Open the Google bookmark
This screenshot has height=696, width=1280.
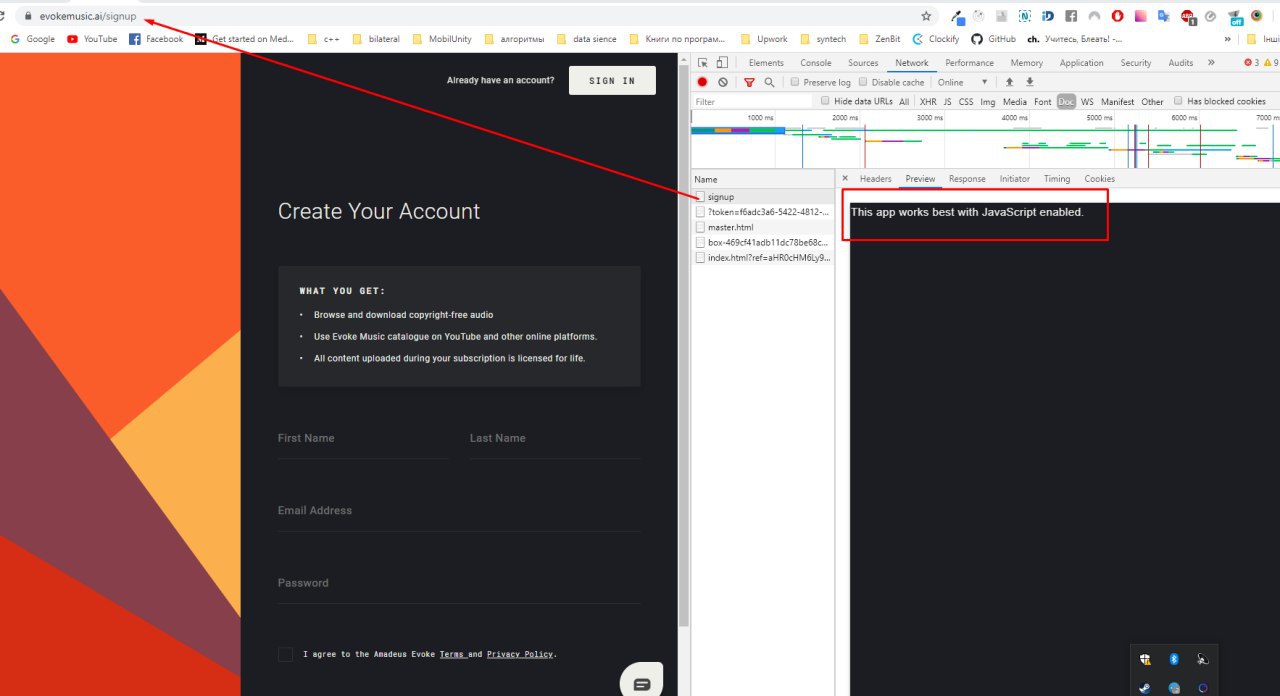[33, 39]
